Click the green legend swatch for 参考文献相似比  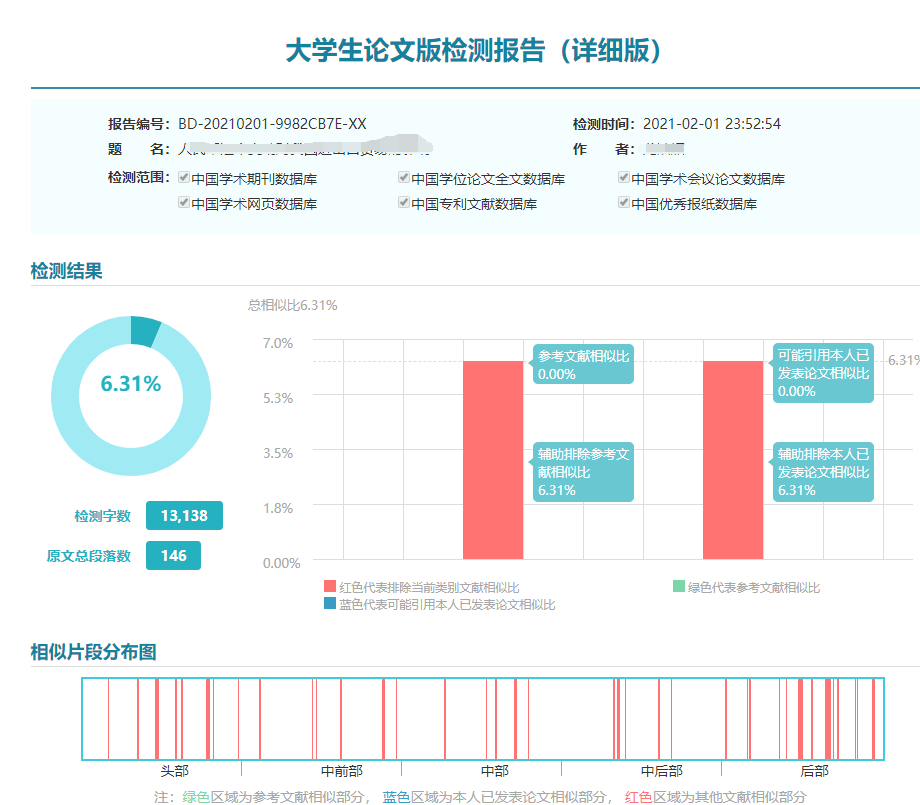click(679, 586)
